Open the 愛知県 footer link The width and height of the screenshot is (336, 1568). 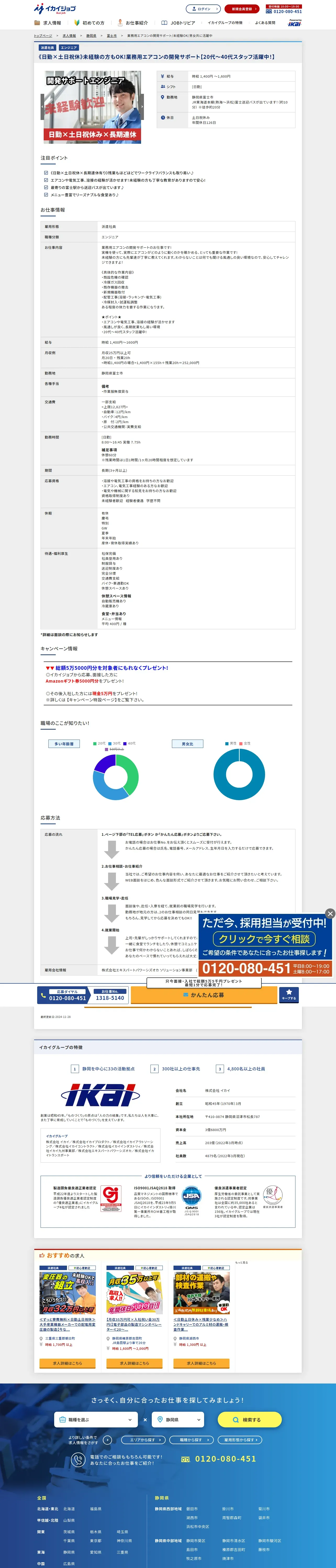(x=96, y=1552)
